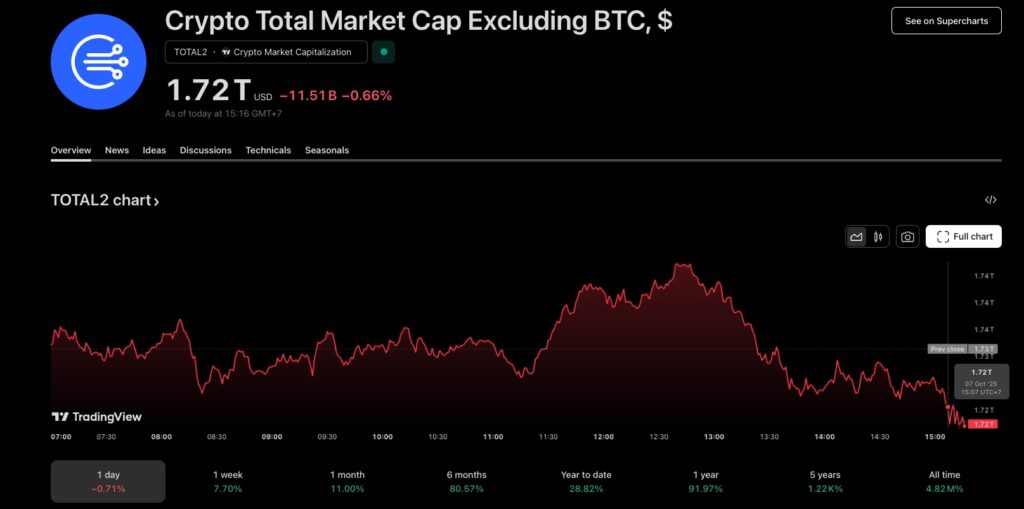
Task: Go to the Seasonals tab
Action: pyautogui.click(x=327, y=150)
